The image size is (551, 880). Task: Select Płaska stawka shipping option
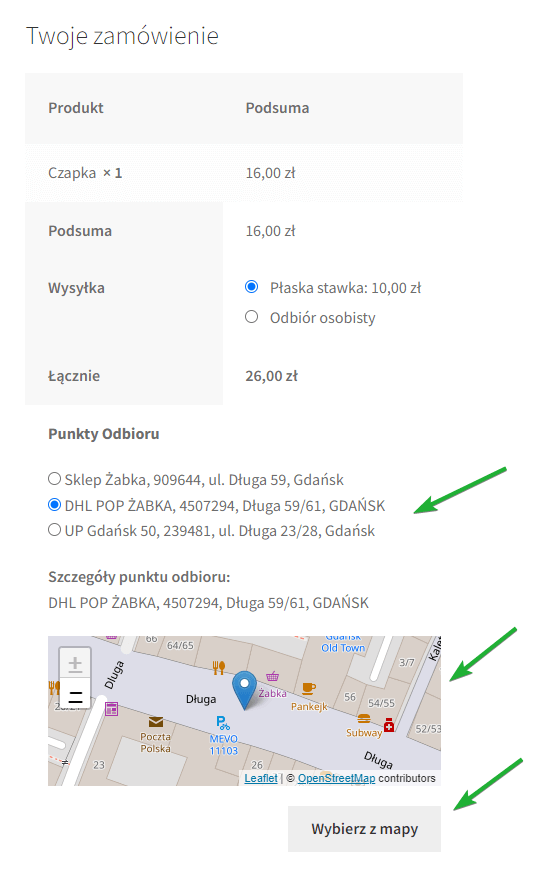coord(251,287)
